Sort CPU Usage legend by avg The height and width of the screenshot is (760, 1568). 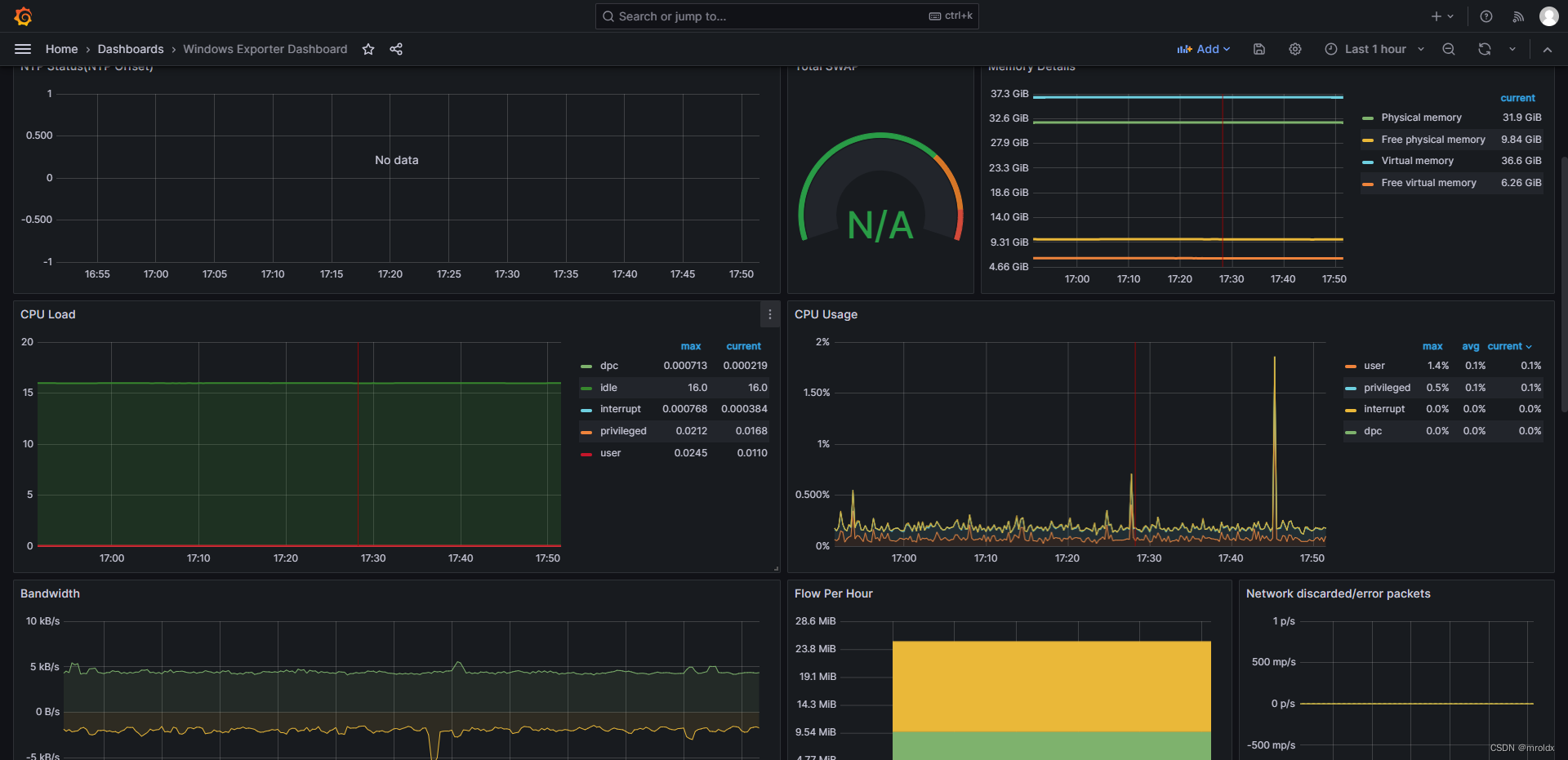(1470, 346)
